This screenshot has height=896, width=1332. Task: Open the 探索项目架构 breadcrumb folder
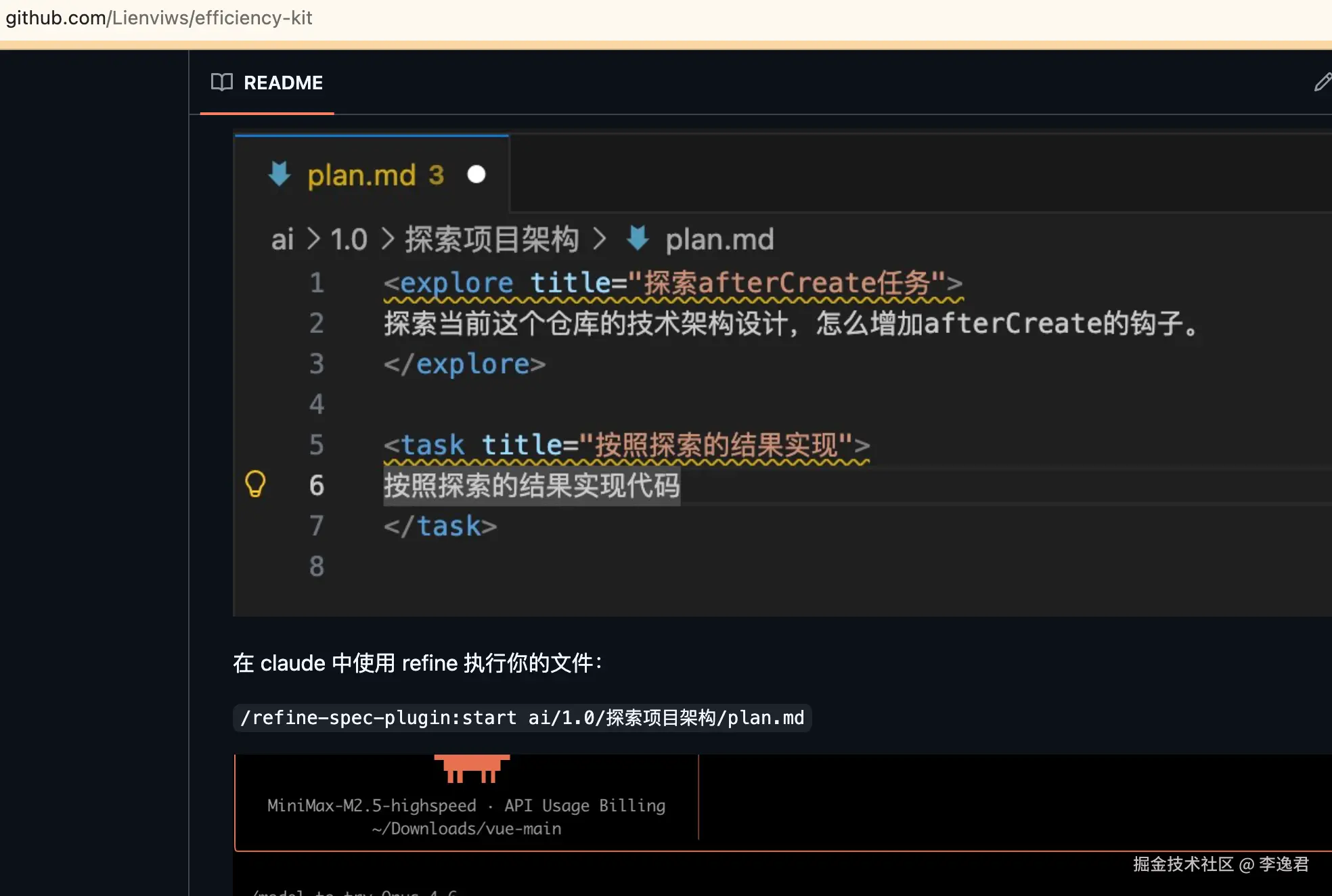click(492, 240)
